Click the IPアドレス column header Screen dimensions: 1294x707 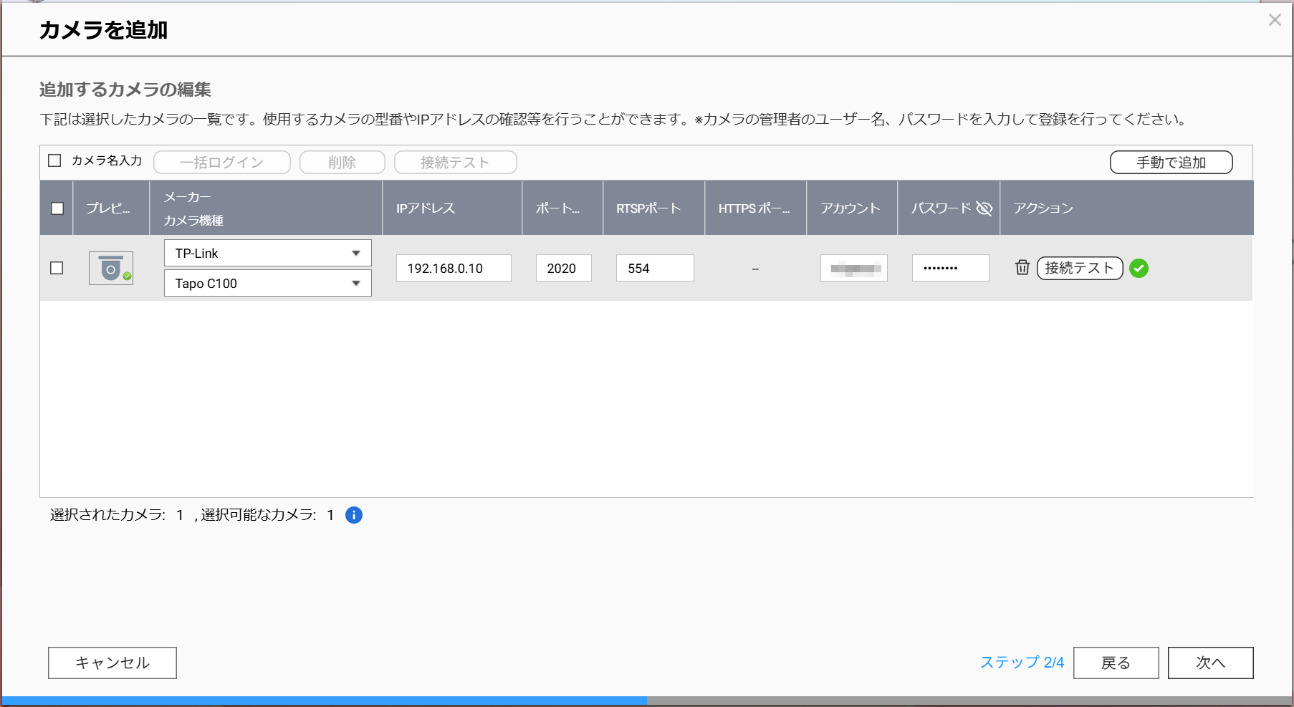452,208
